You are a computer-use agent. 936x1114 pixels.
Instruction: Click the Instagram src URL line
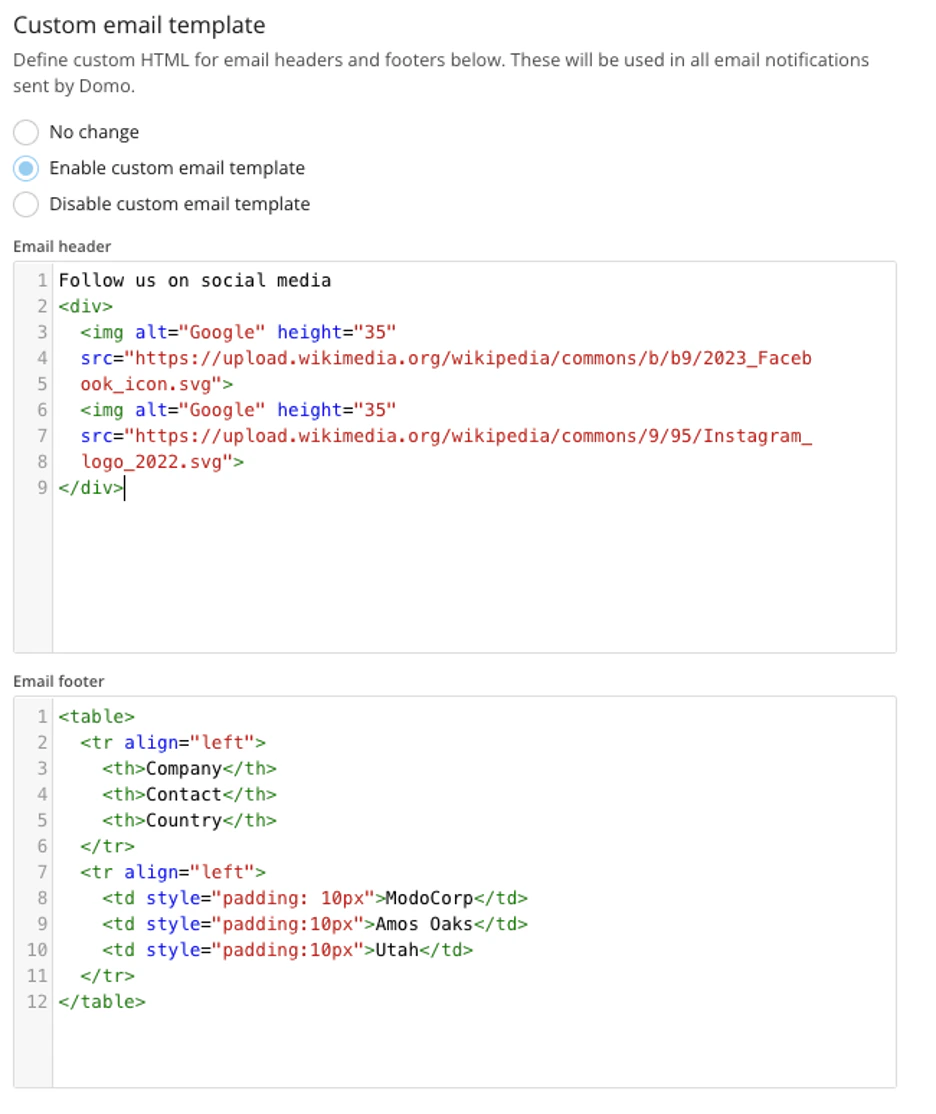(x=446, y=436)
